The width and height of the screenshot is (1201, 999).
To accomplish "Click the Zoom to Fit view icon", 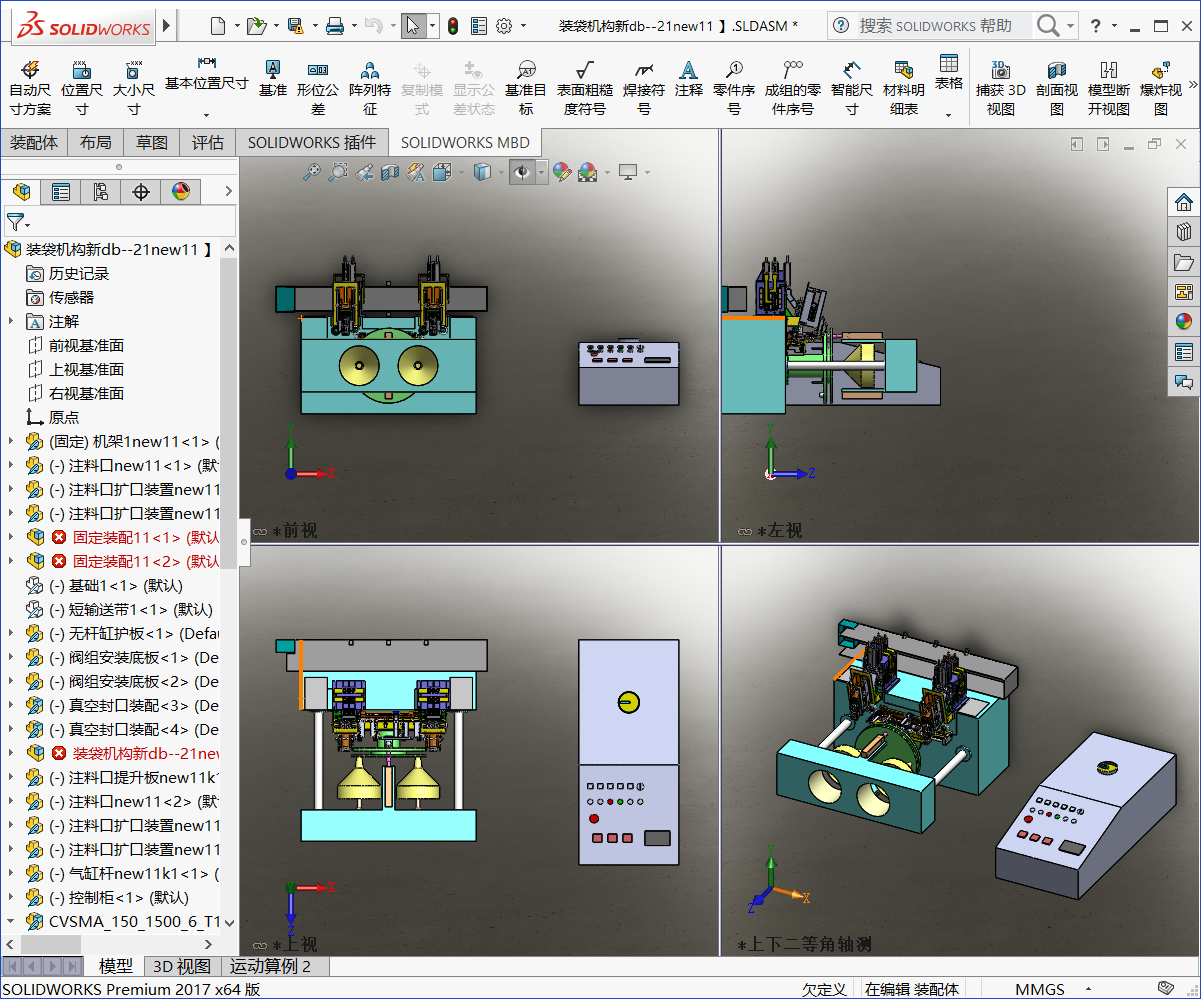I will click(x=313, y=172).
